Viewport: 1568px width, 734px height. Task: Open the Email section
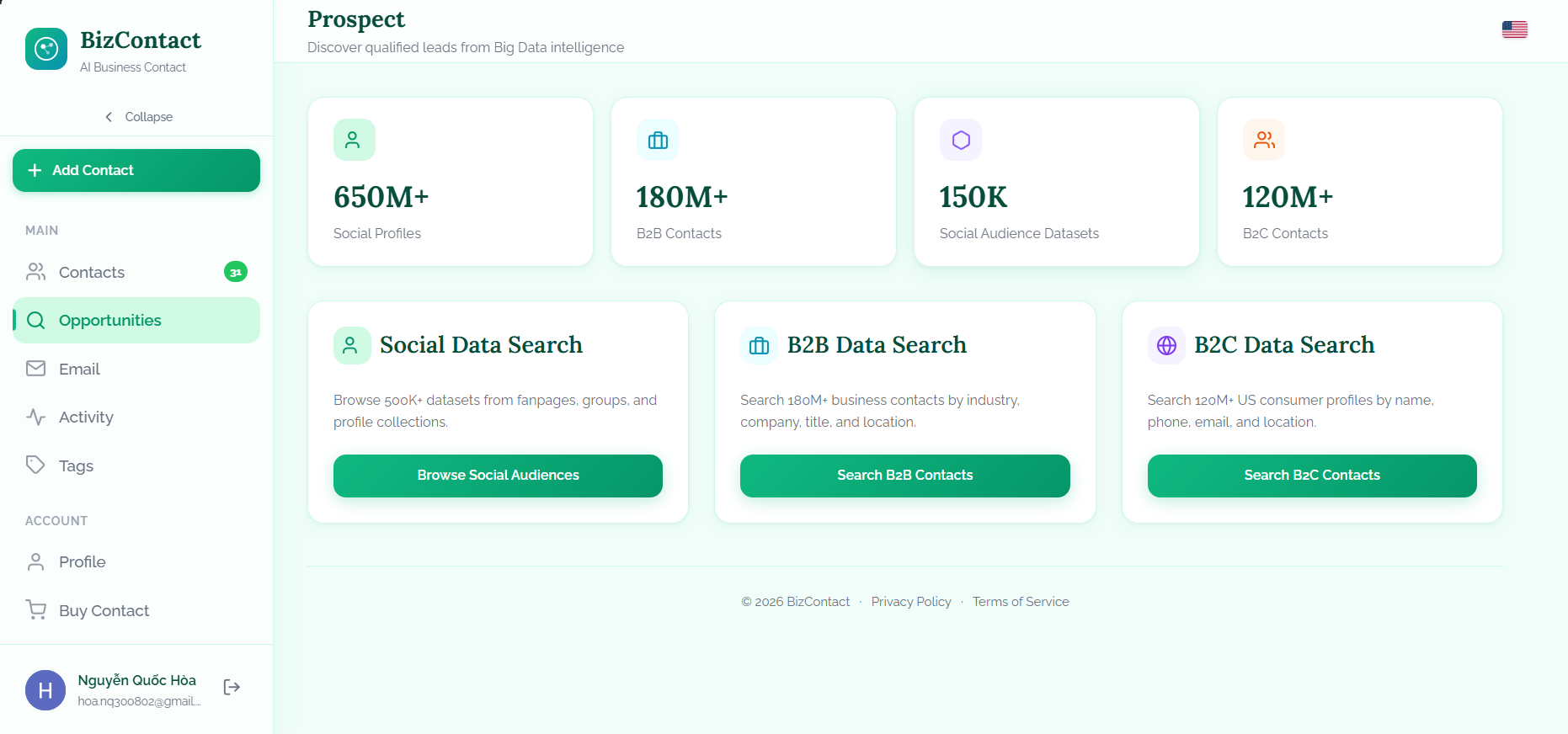coord(136,369)
